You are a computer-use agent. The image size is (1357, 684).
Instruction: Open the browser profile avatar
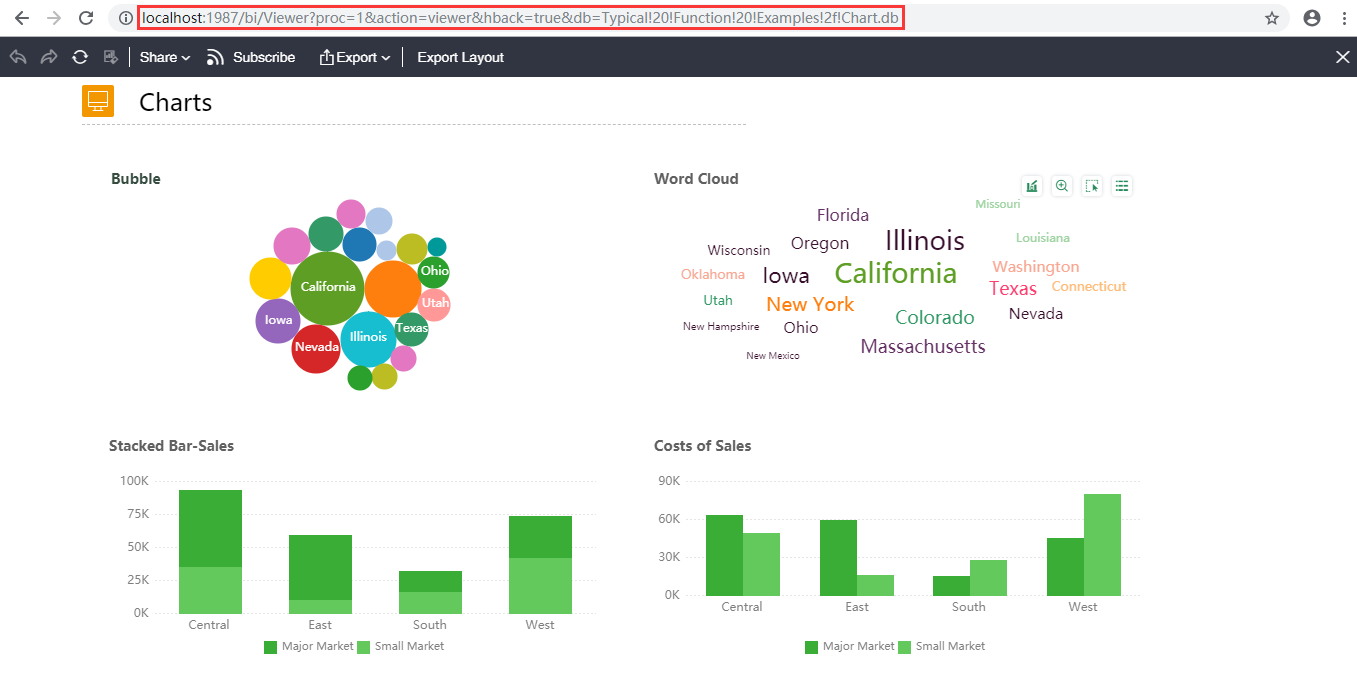click(1312, 18)
